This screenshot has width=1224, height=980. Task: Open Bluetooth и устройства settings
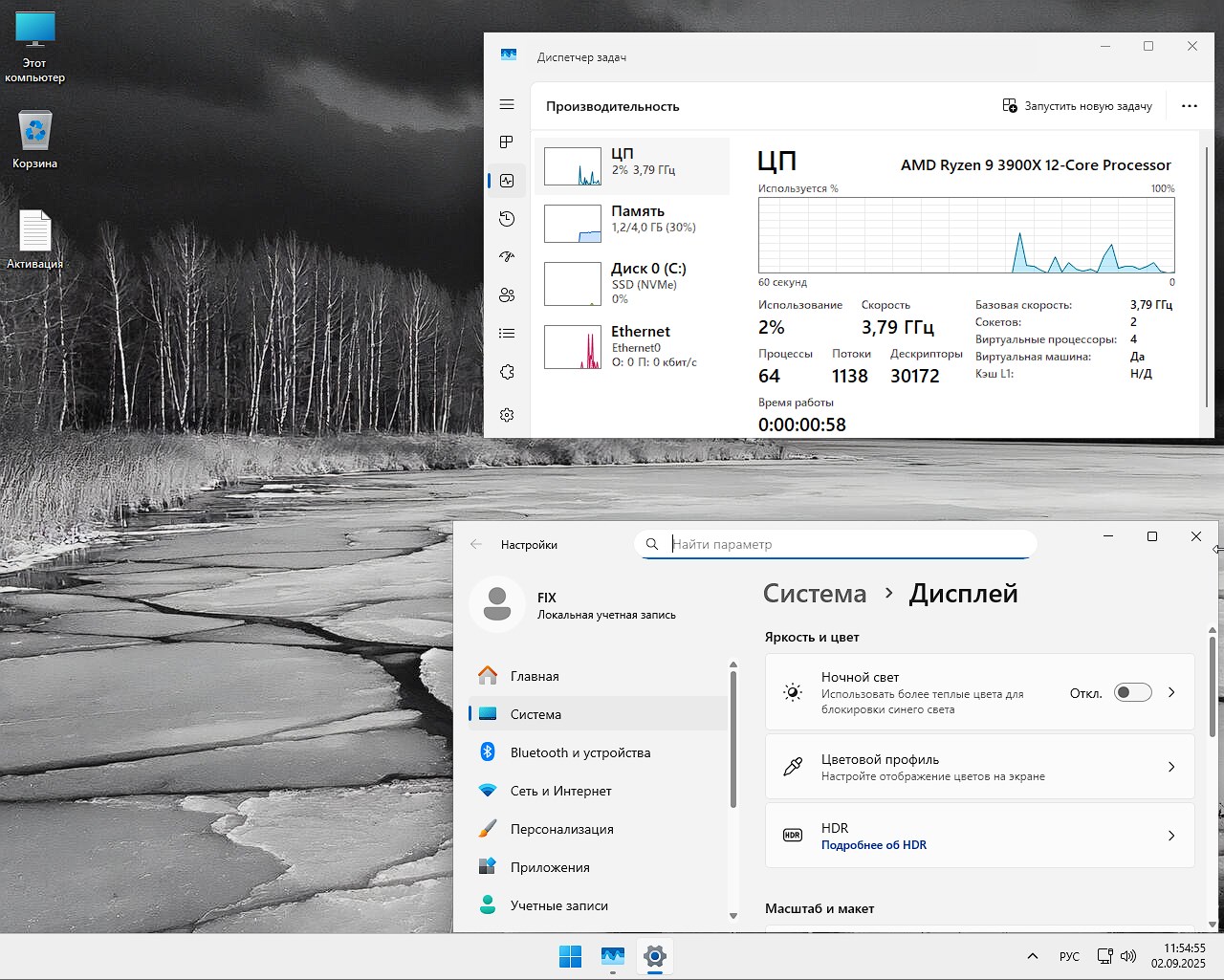point(598,752)
